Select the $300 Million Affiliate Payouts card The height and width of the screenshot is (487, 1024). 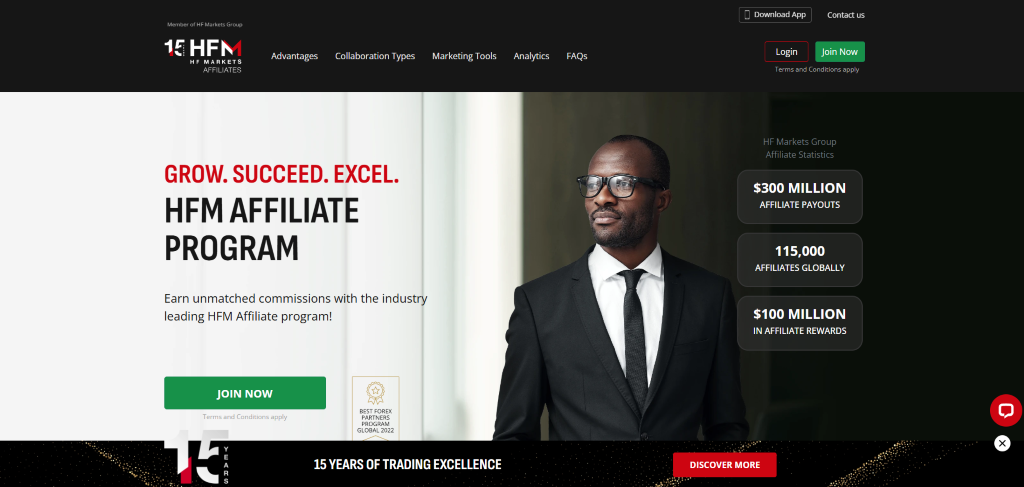[799, 196]
